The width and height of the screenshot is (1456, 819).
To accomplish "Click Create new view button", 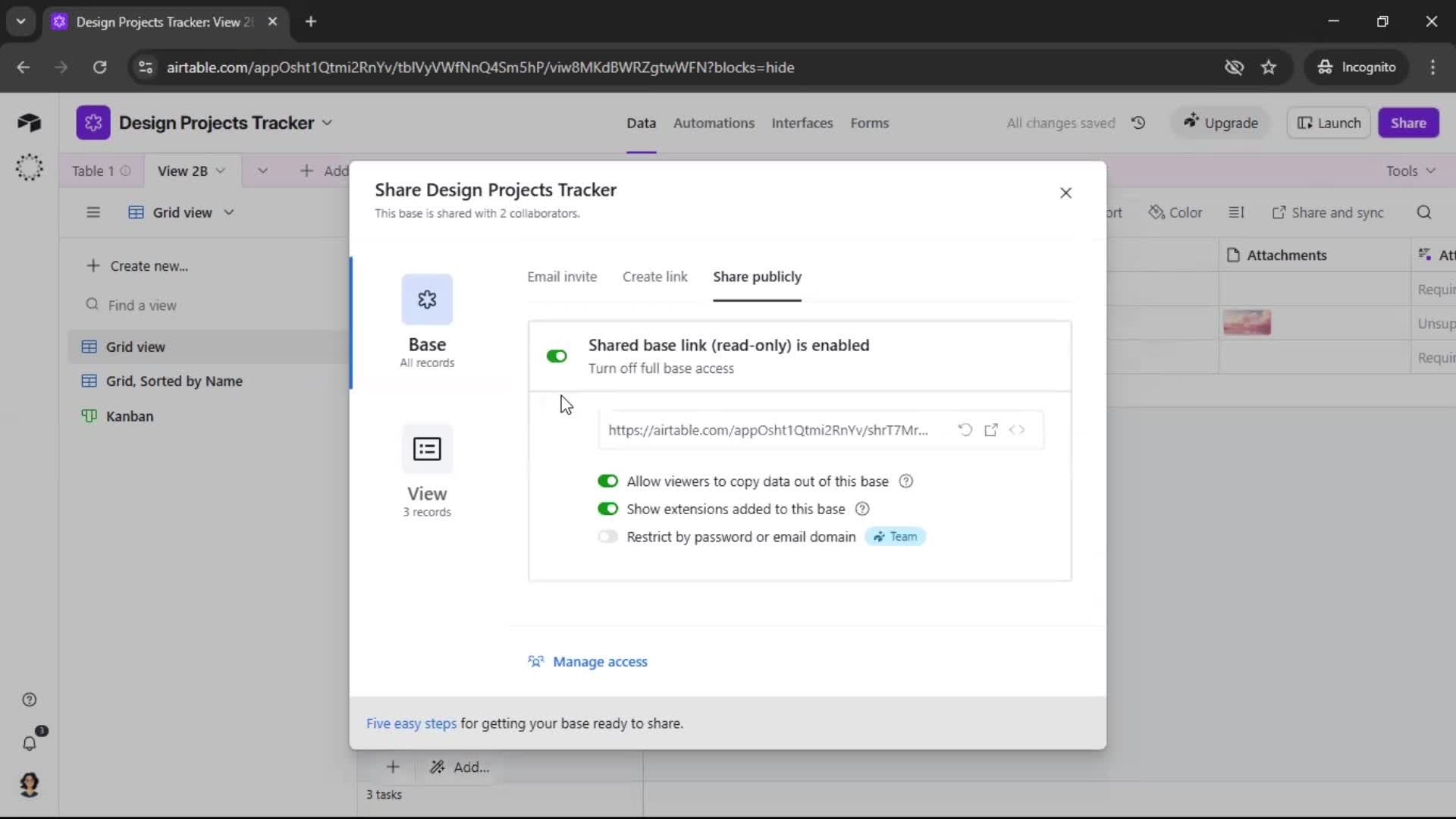I will click(x=137, y=266).
